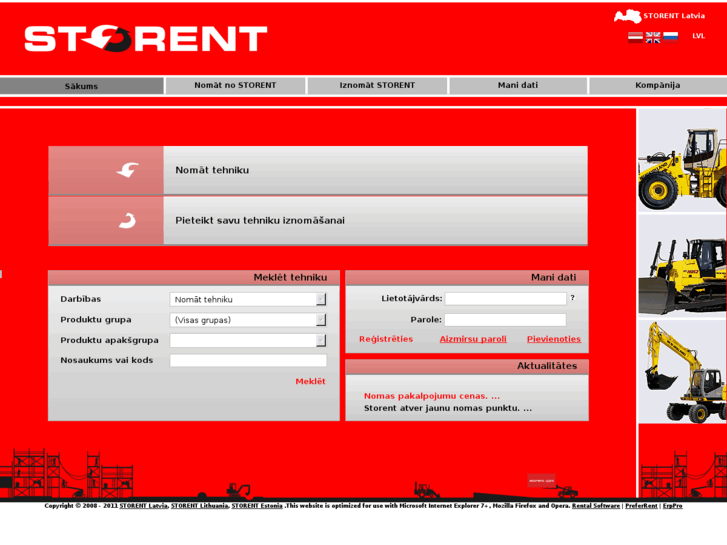Viewport: 727px width, 545px height.
Task: Open footer link PreferRent
Action: [x=641, y=506]
